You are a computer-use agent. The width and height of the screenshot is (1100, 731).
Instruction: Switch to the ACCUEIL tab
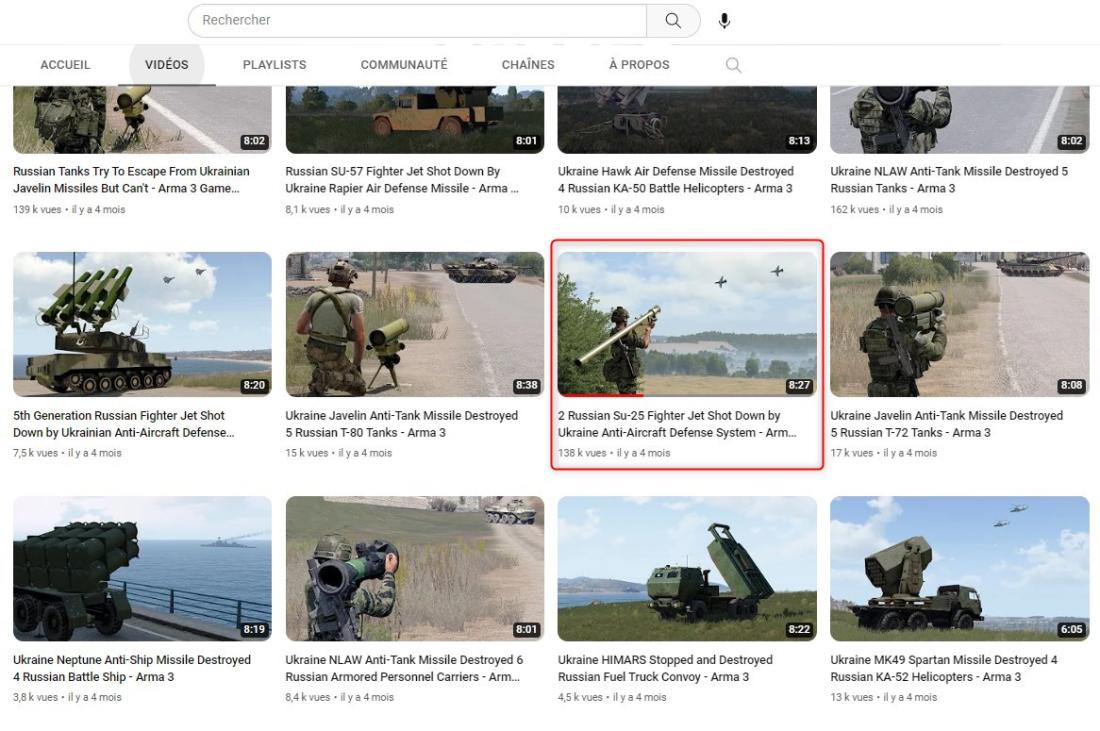(x=65, y=65)
